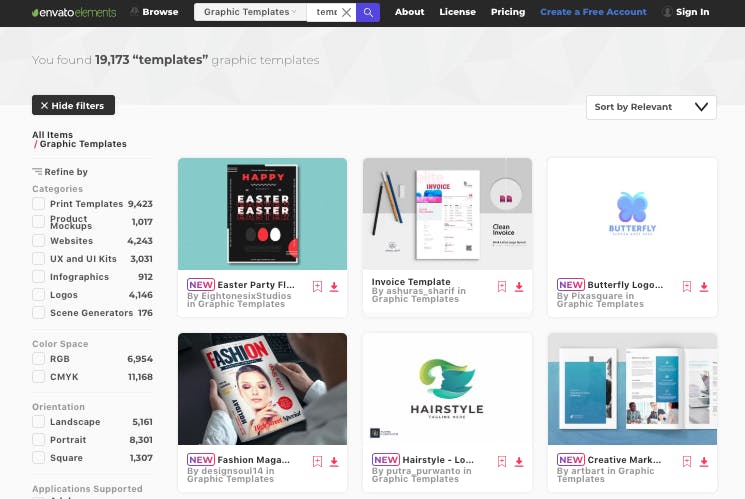The width and height of the screenshot is (745, 499).
Task: Bookmark the Butterfly Logo item
Action: click(x=687, y=286)
